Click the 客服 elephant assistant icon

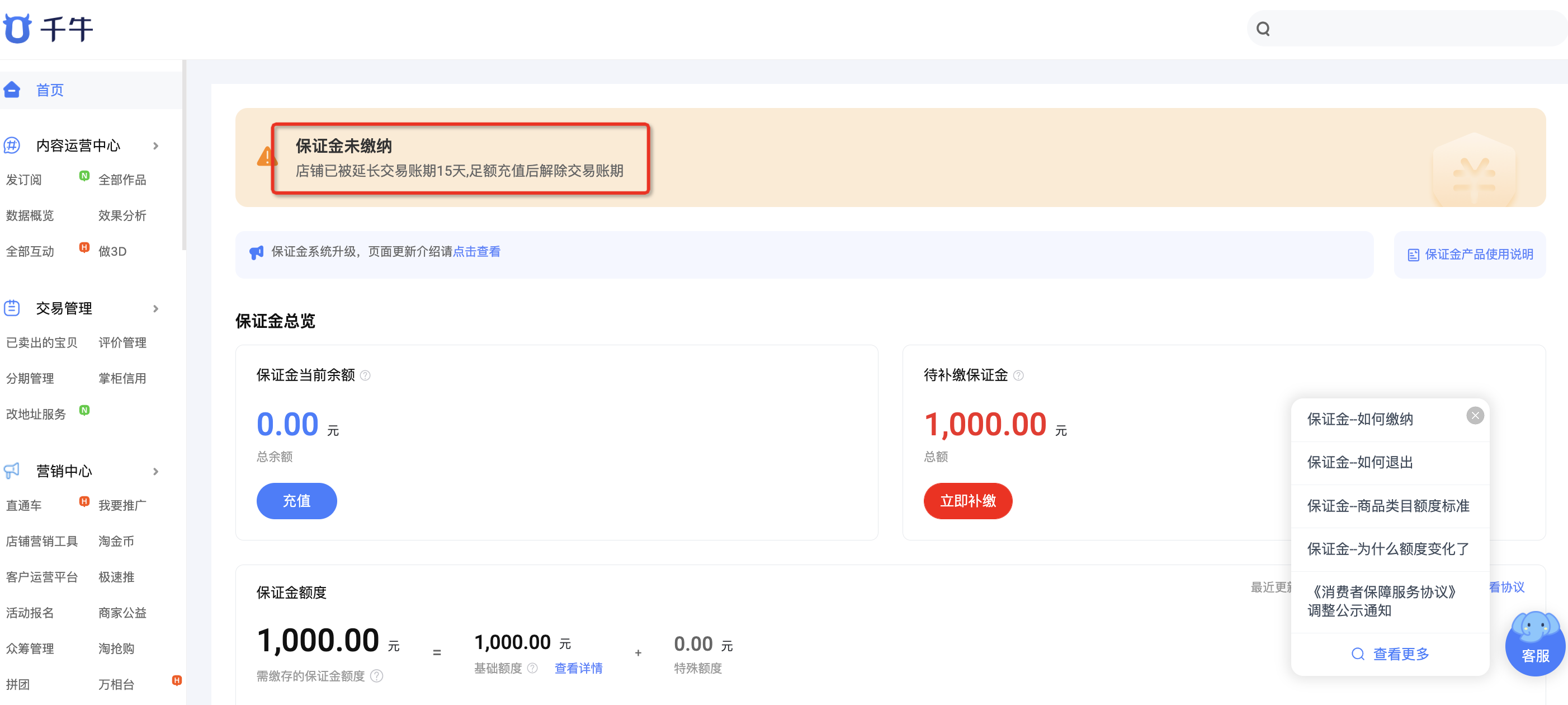[1535, 643]
